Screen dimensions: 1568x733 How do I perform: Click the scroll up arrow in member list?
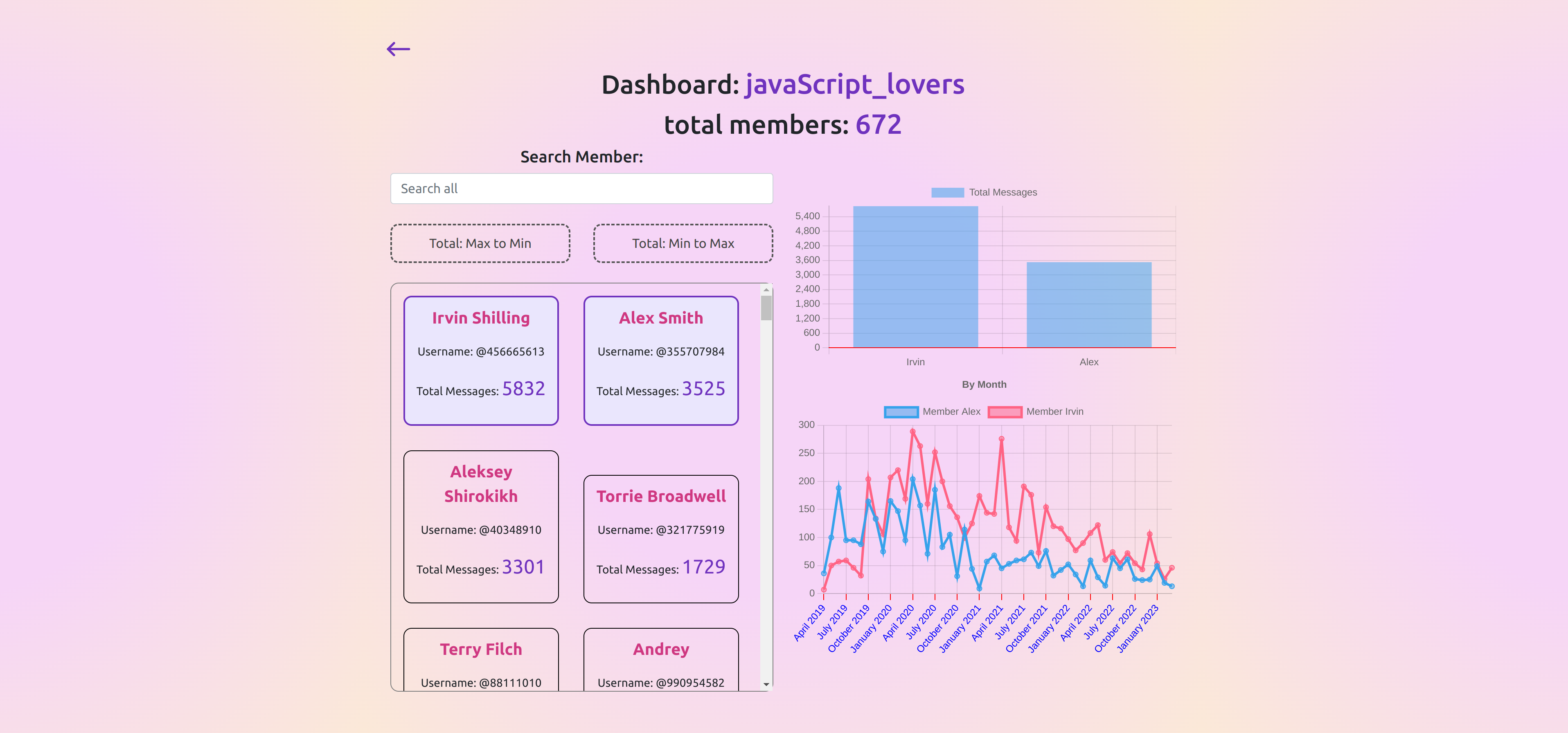click(766, 290)
